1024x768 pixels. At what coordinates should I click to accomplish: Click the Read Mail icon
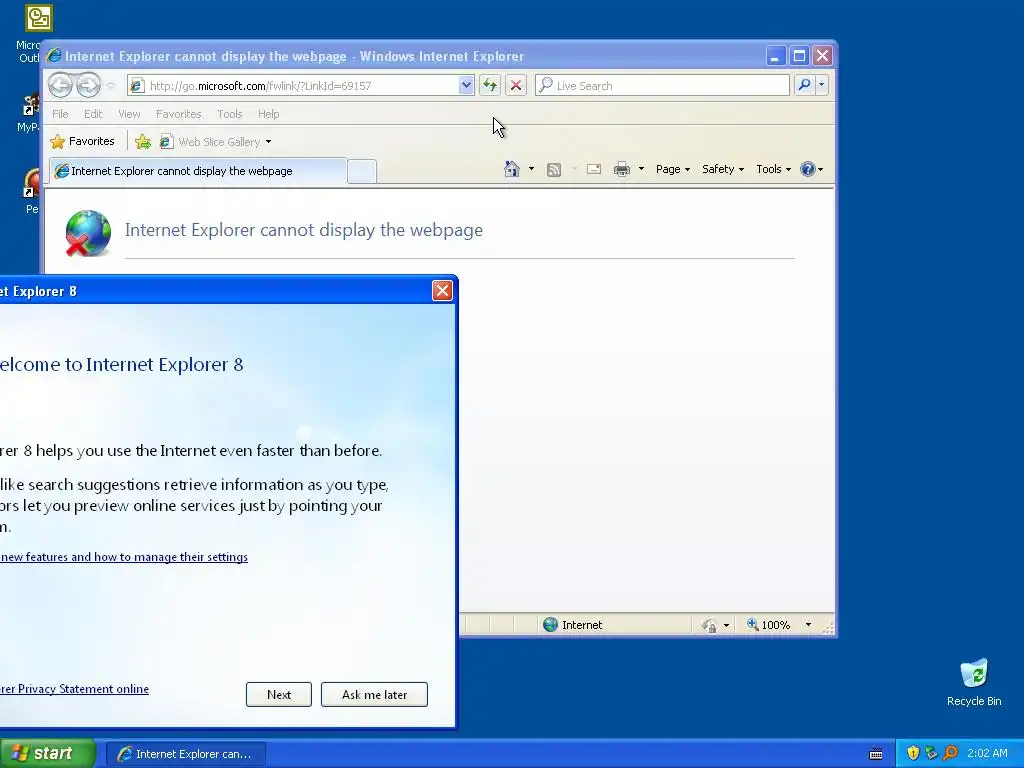click(594, 169)
